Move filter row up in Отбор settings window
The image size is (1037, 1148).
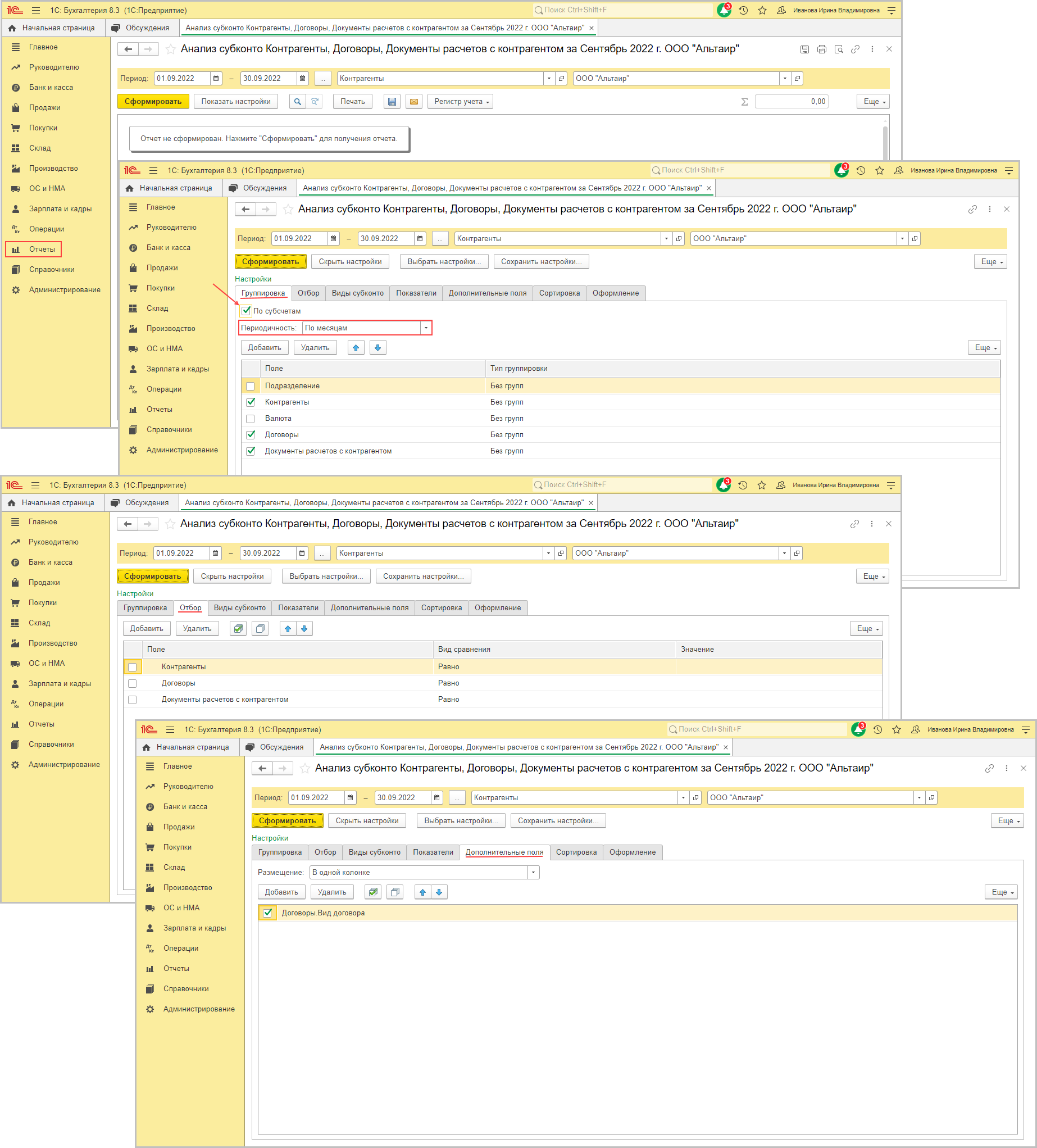tap(288, 628)
